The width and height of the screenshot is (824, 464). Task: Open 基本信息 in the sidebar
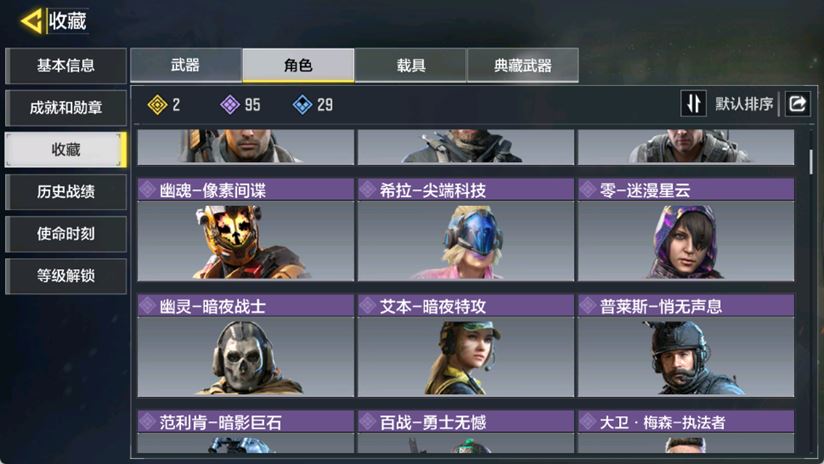(x=66, y=66)
